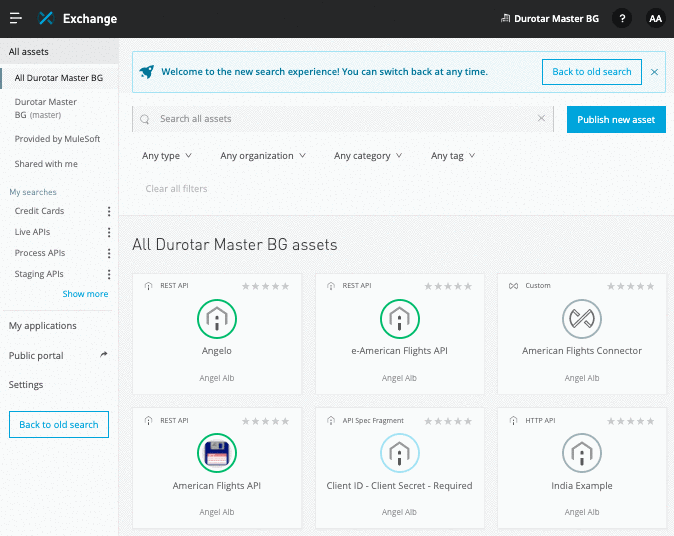Click the Public portal external arrow icon
The height and width of the screenshot is (536, 674).
(x=104, y=355)
